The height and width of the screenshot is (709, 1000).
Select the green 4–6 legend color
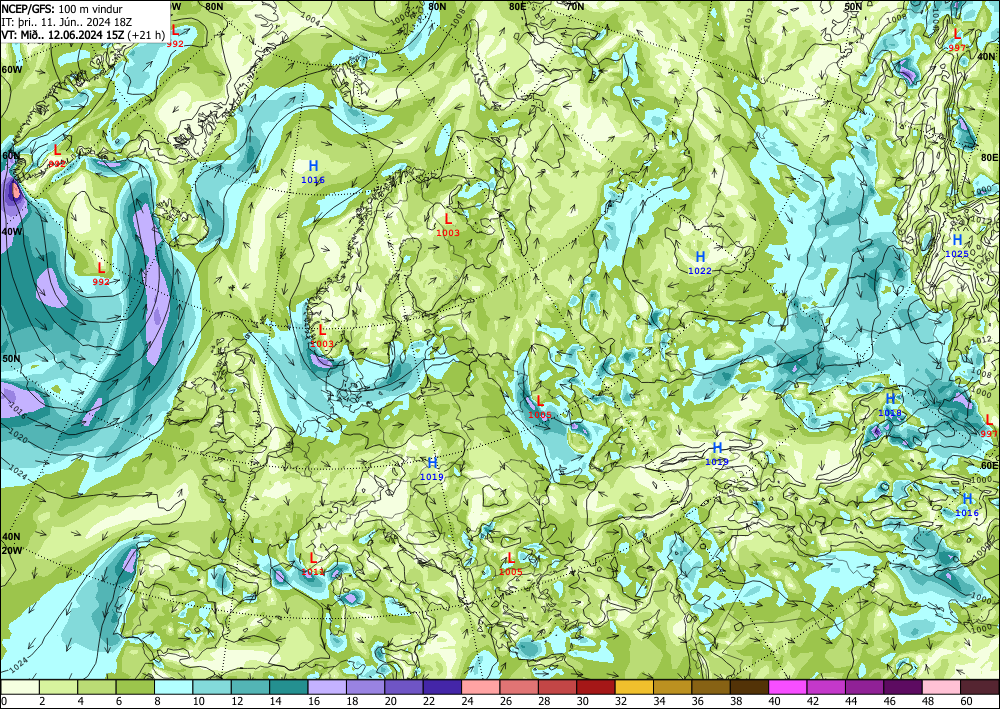(97, 687)
